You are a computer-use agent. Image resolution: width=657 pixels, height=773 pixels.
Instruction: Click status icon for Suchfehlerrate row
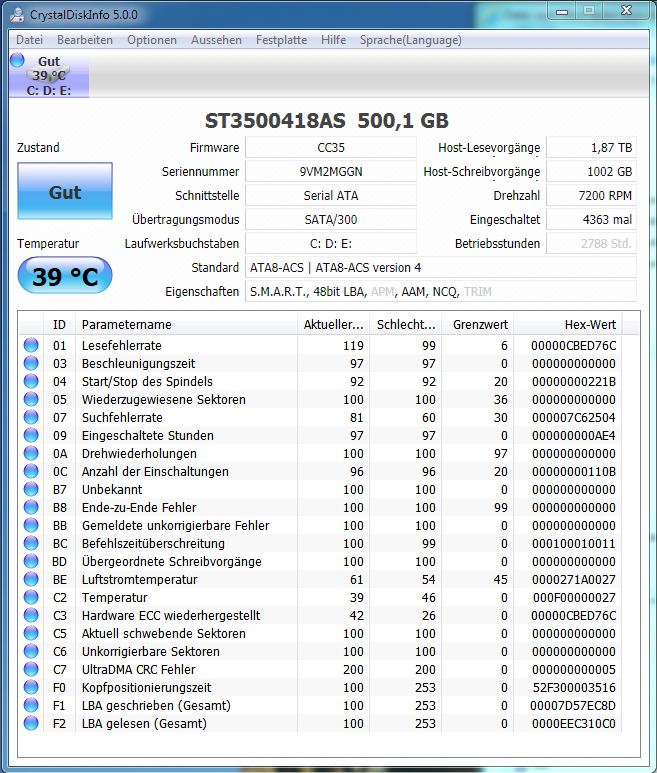click(x=31, y=417)
